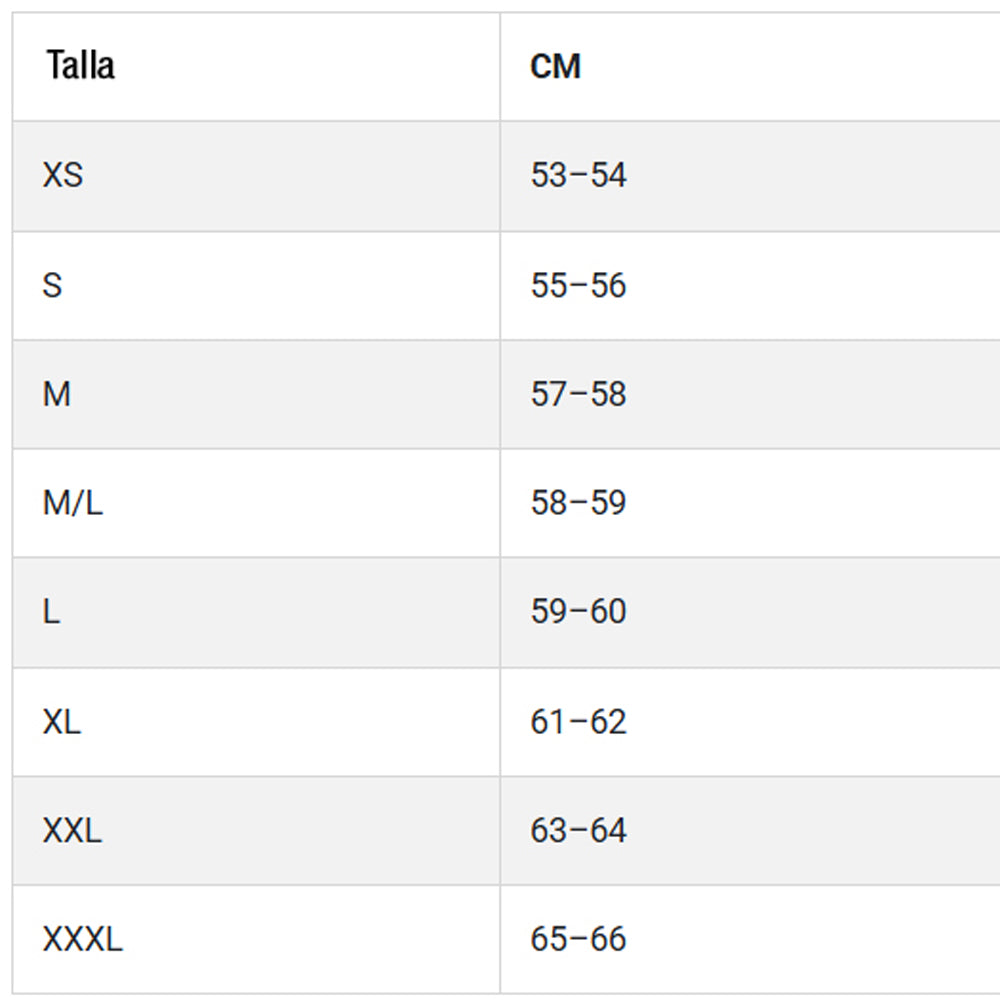Click the 63–64 measurement cell
Screen dimensions: 1000x1000
pos(578,831)
